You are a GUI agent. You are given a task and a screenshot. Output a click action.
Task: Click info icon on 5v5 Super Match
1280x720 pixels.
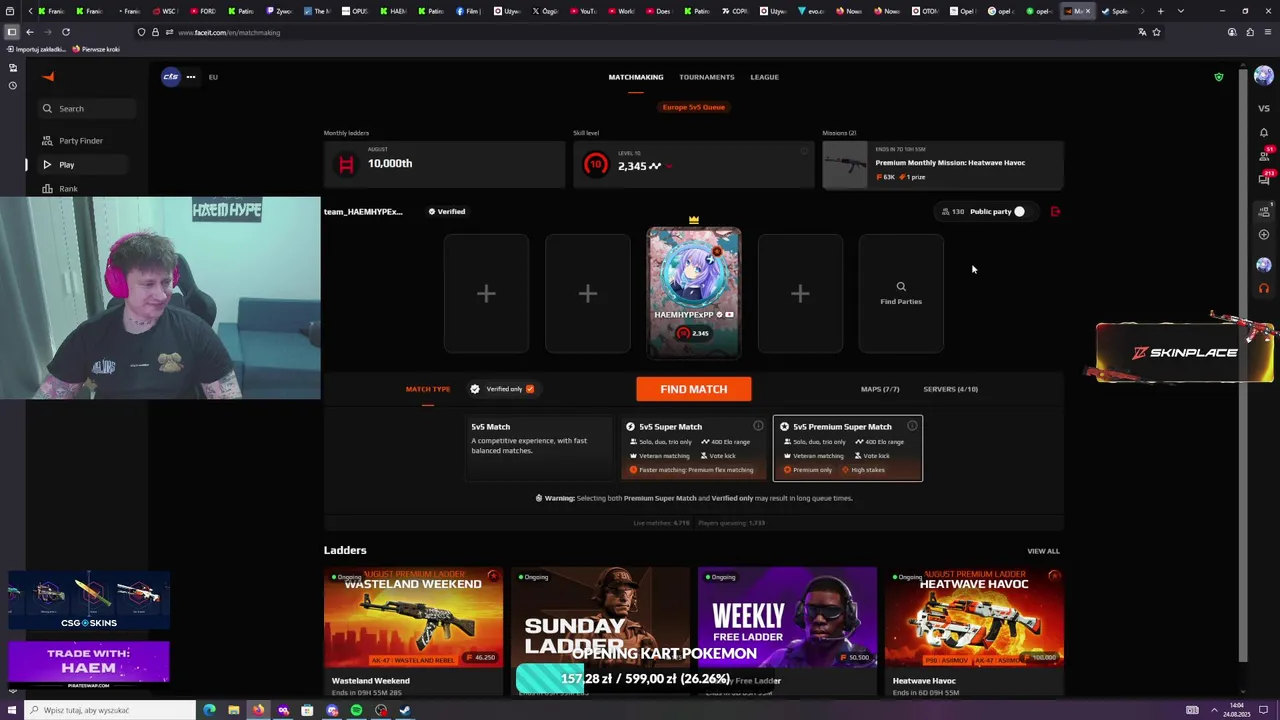coord(758,426)
